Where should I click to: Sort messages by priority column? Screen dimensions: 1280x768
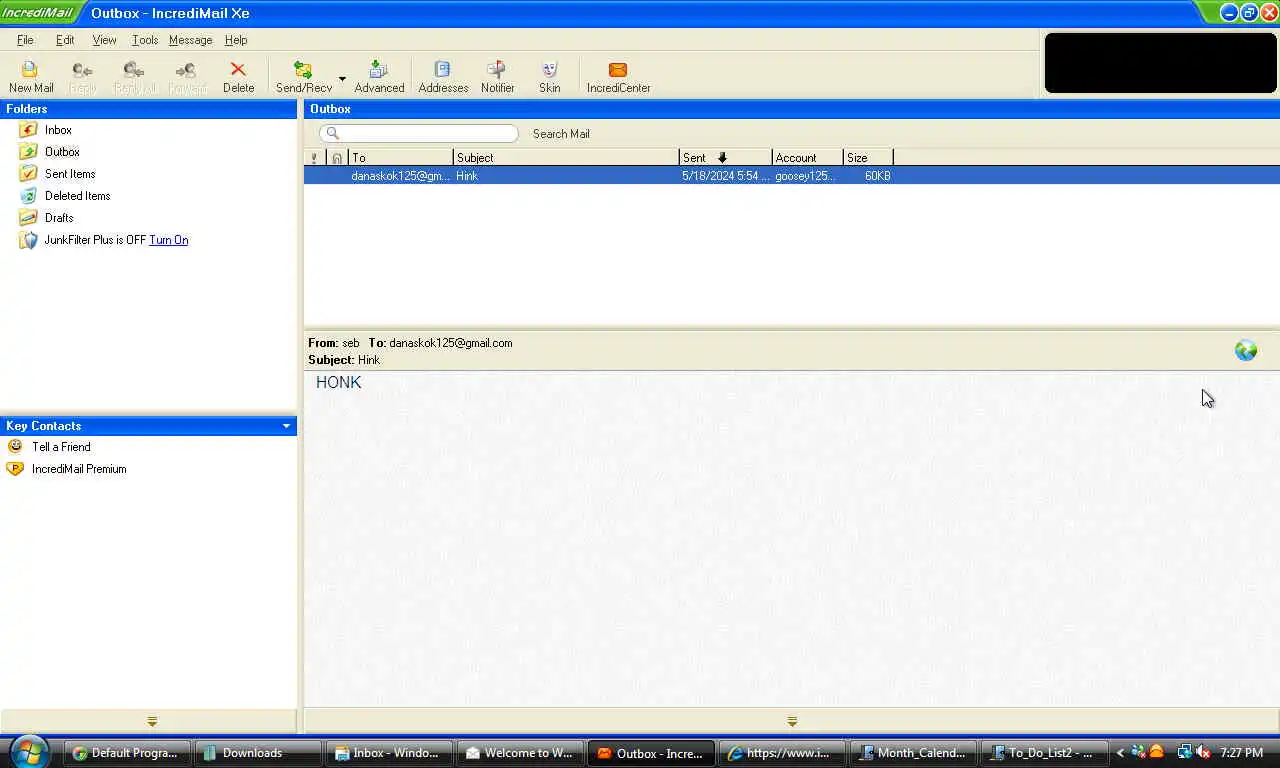pyautogui.click(x=314, y=158)
